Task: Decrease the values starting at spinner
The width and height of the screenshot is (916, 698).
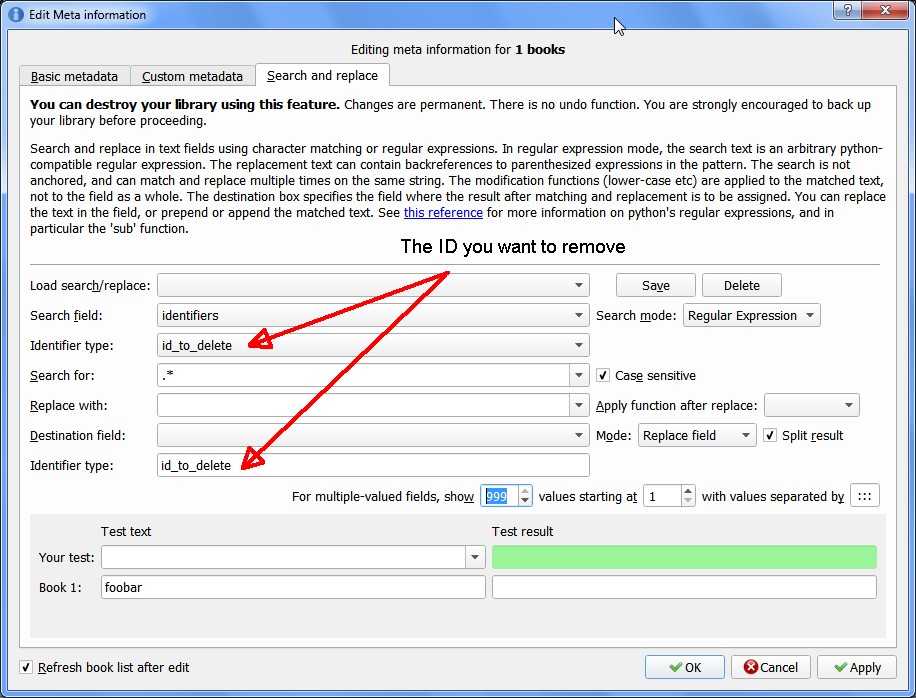Action: point(688,501)
